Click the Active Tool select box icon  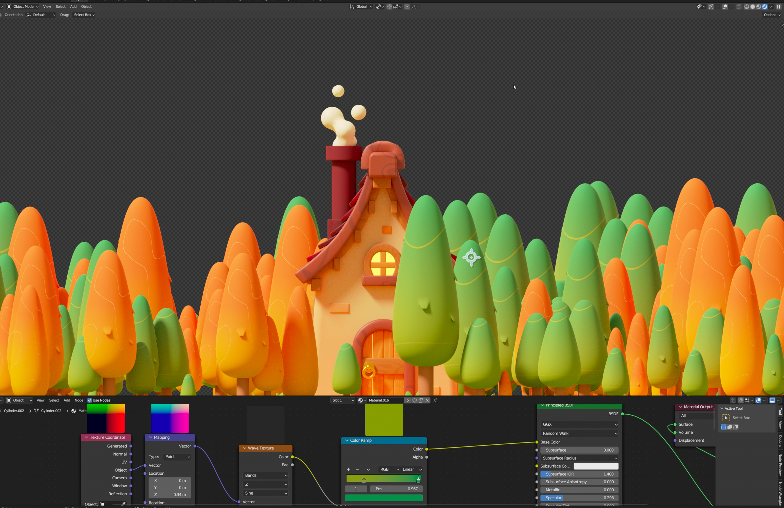(726, 417)
